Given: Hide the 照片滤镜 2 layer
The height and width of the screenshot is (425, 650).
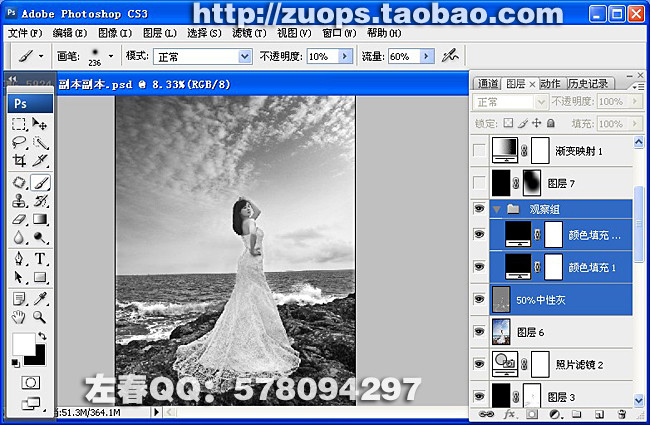Looking at the screenshot, I should tap(479, 364).
